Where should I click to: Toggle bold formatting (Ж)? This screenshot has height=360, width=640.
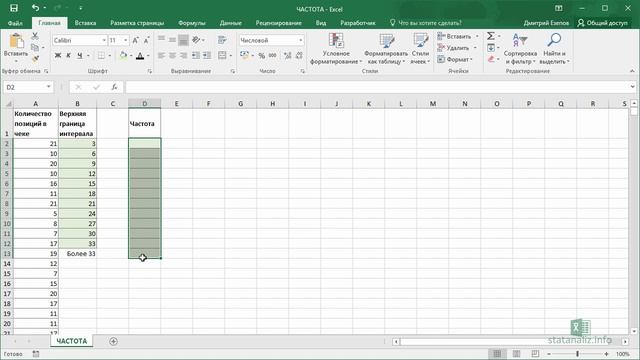click(x=58, y=56)
